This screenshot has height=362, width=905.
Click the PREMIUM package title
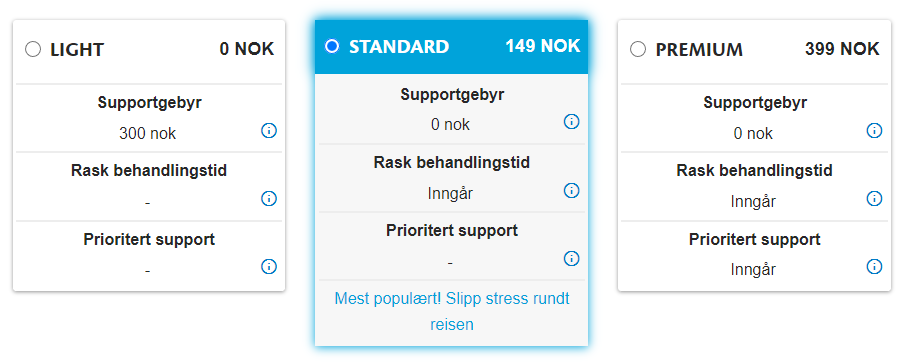pos(699,50)
